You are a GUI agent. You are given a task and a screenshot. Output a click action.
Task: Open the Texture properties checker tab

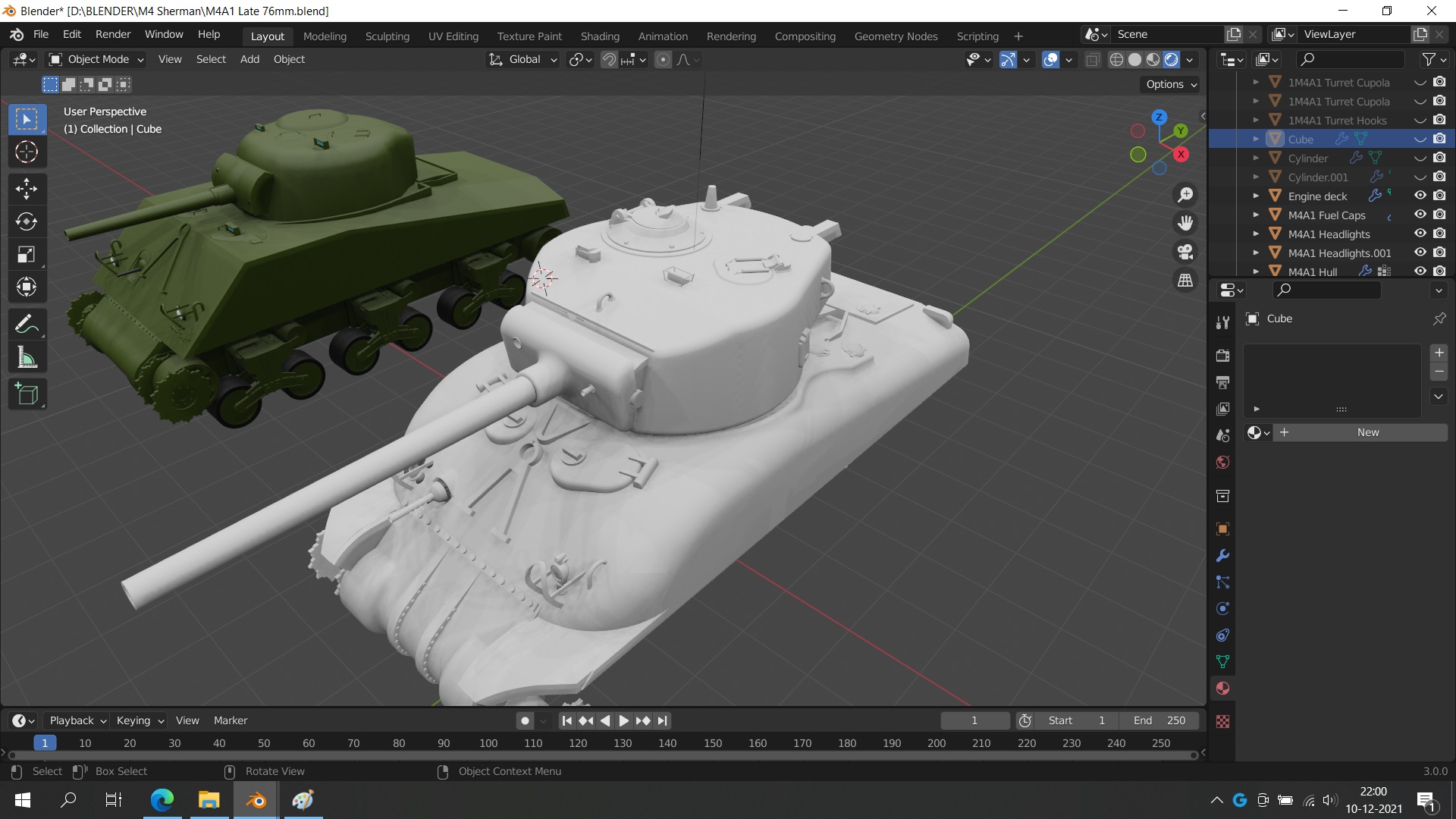pyautogui.click(x=1222, y=721)
